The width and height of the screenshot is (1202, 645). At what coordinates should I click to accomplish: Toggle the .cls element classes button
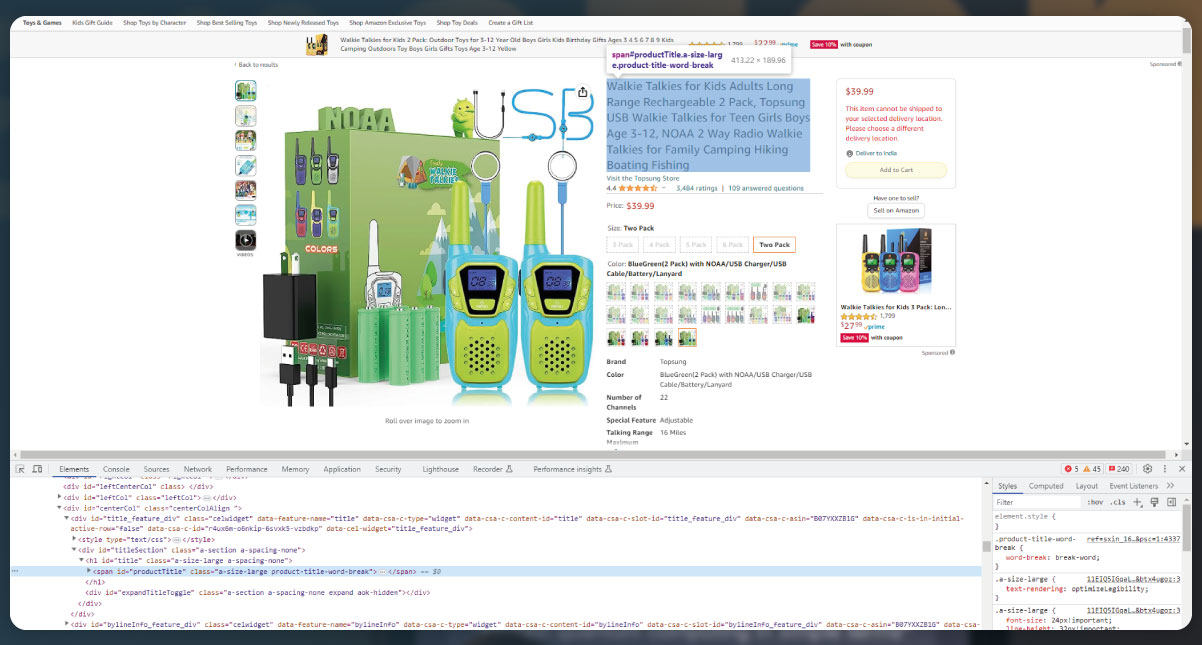pos(1118,502)
